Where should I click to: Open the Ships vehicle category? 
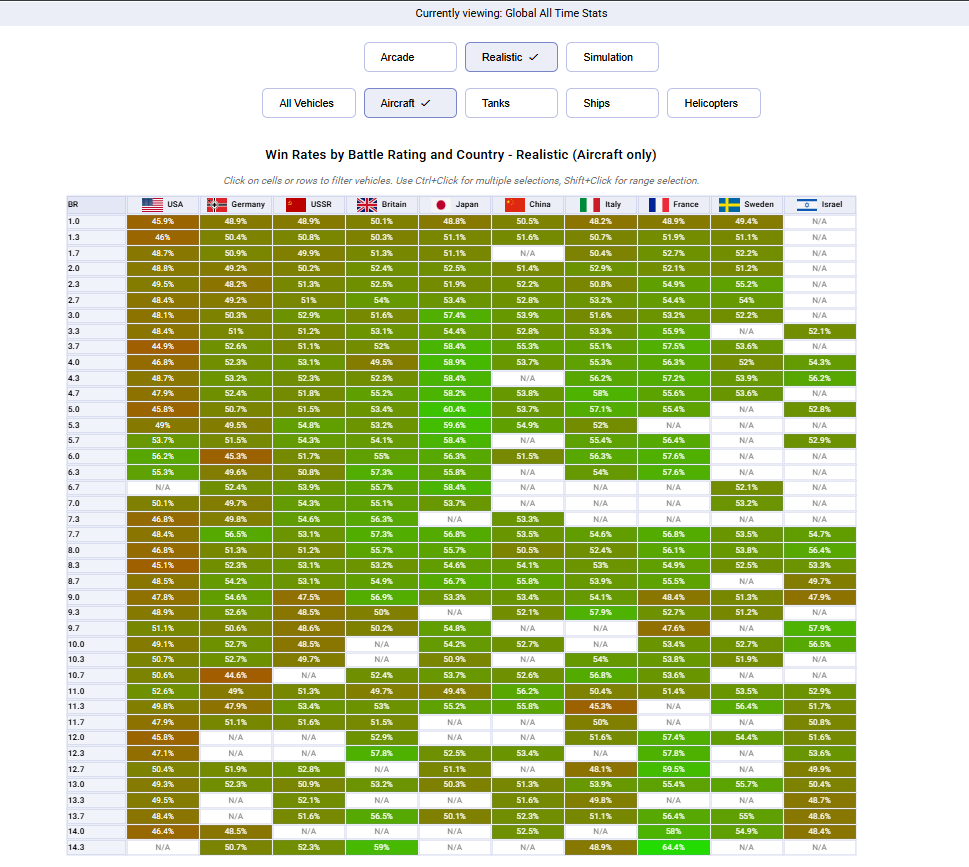coord(612,103)
